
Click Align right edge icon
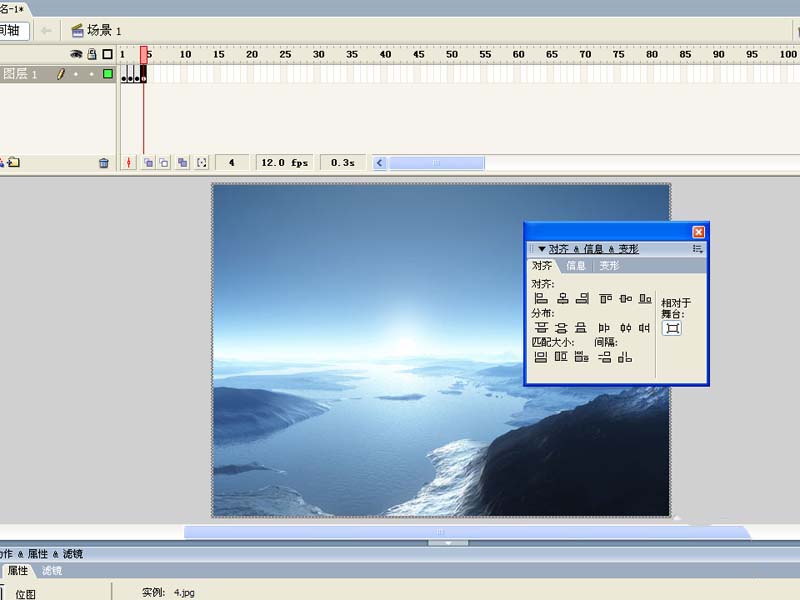(x=582, y=298)
